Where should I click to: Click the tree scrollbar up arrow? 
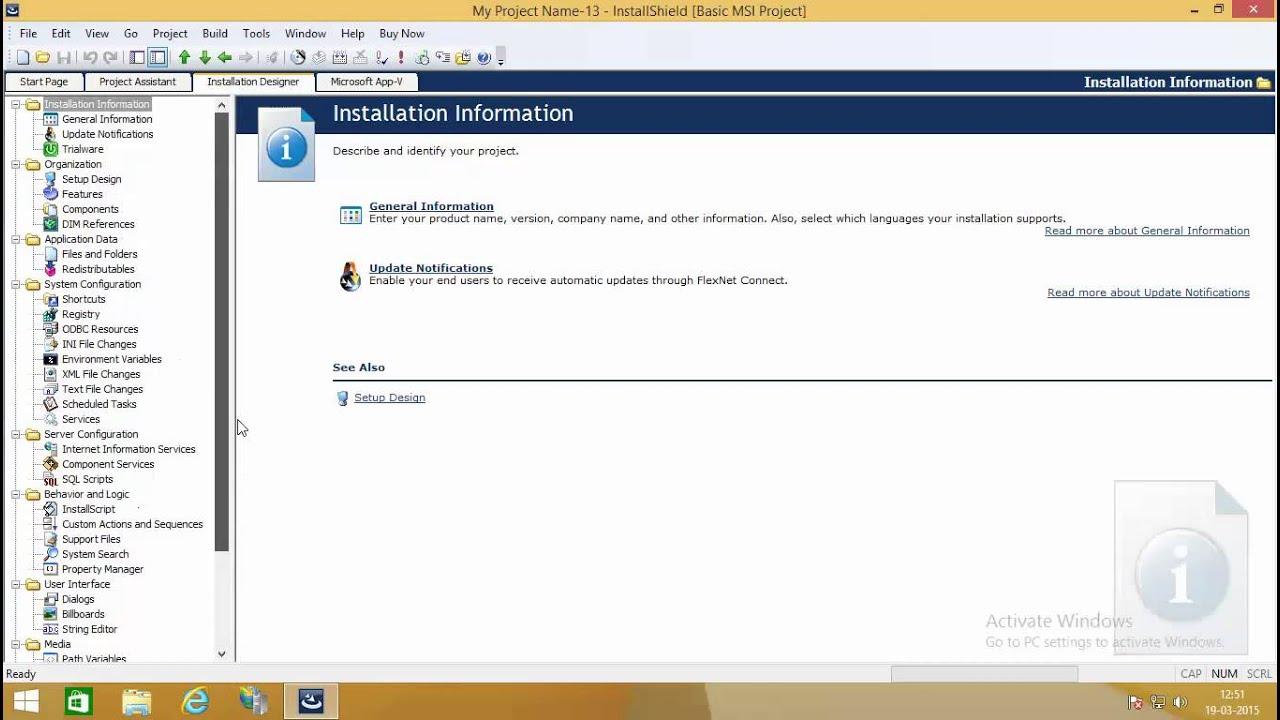222,104
